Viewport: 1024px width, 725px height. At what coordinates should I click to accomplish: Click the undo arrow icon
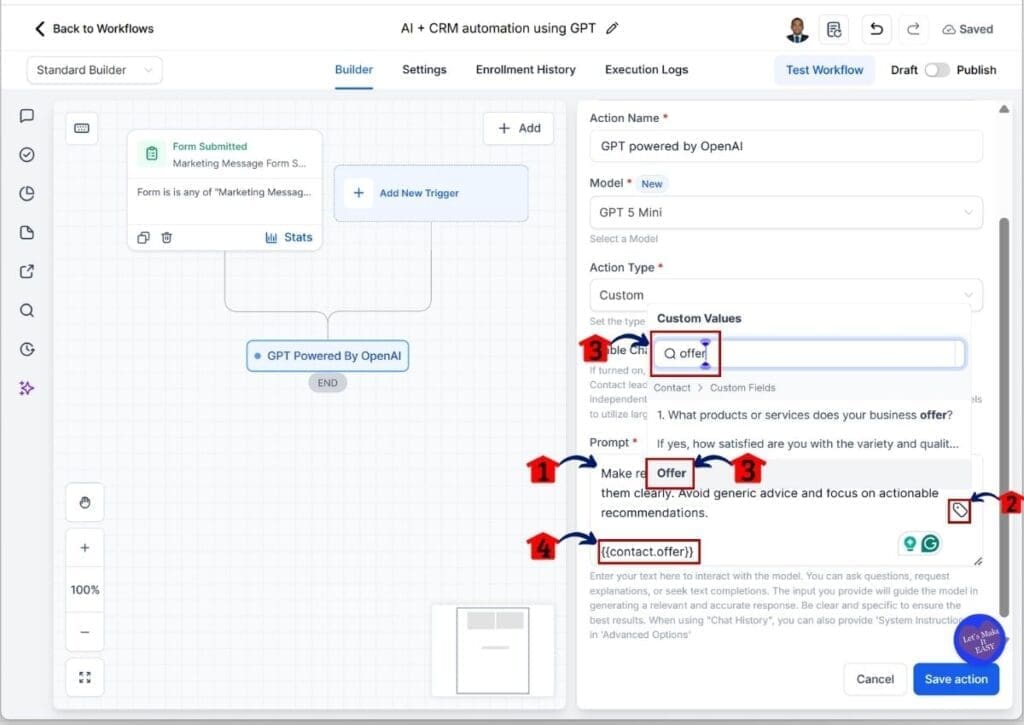point(876,29)
